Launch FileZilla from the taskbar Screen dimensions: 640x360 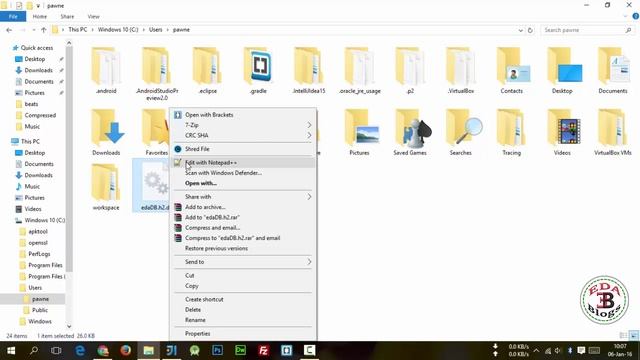(264, 351)
